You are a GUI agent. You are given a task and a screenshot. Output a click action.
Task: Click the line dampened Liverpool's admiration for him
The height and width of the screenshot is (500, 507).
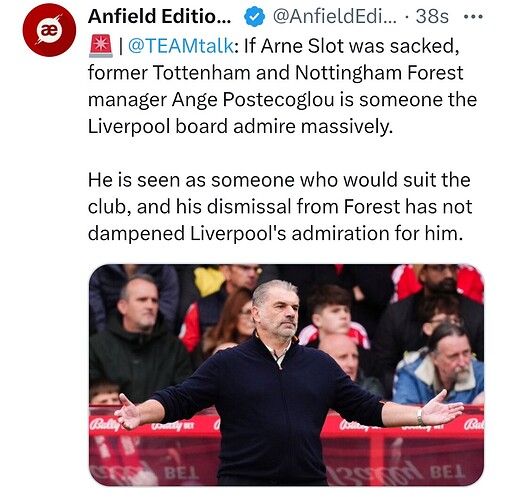click(275, 233)
